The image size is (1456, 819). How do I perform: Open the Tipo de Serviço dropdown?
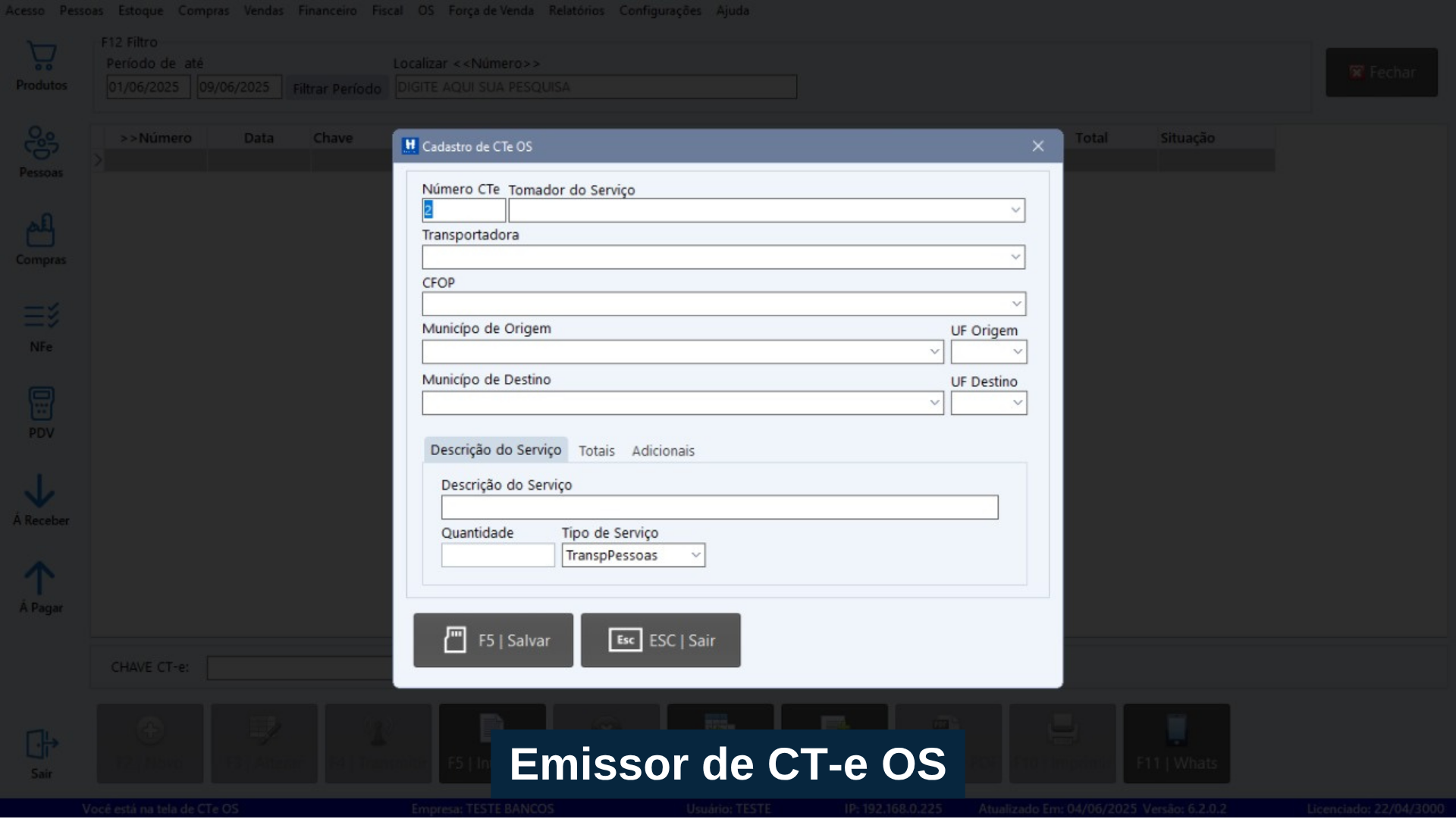(x=695, y=555)
